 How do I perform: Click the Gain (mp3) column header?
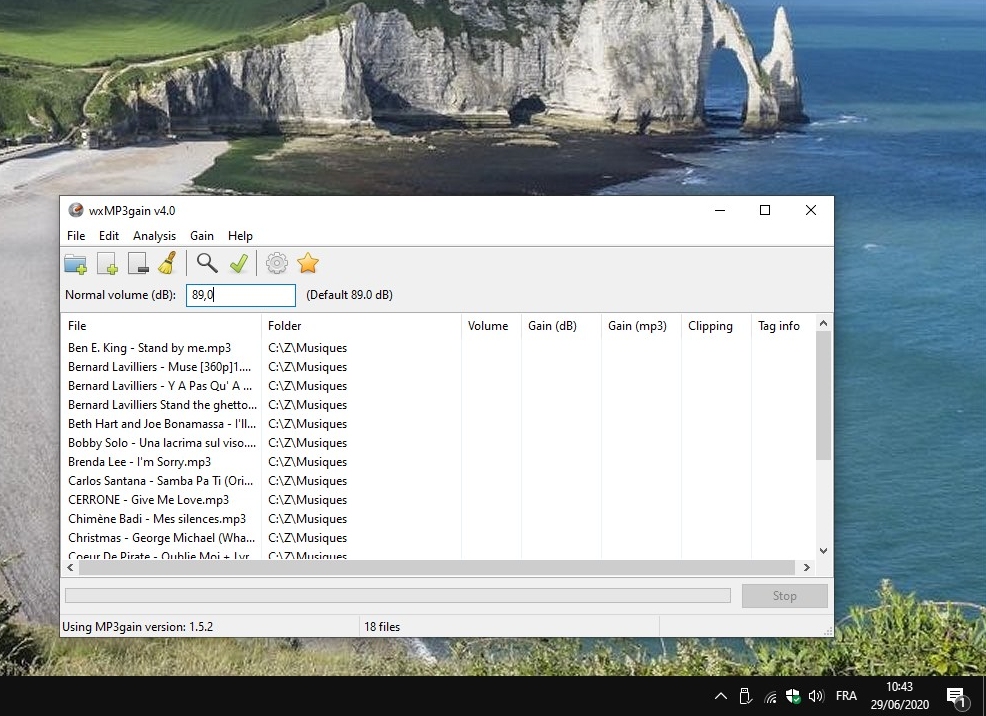(641, 326)
